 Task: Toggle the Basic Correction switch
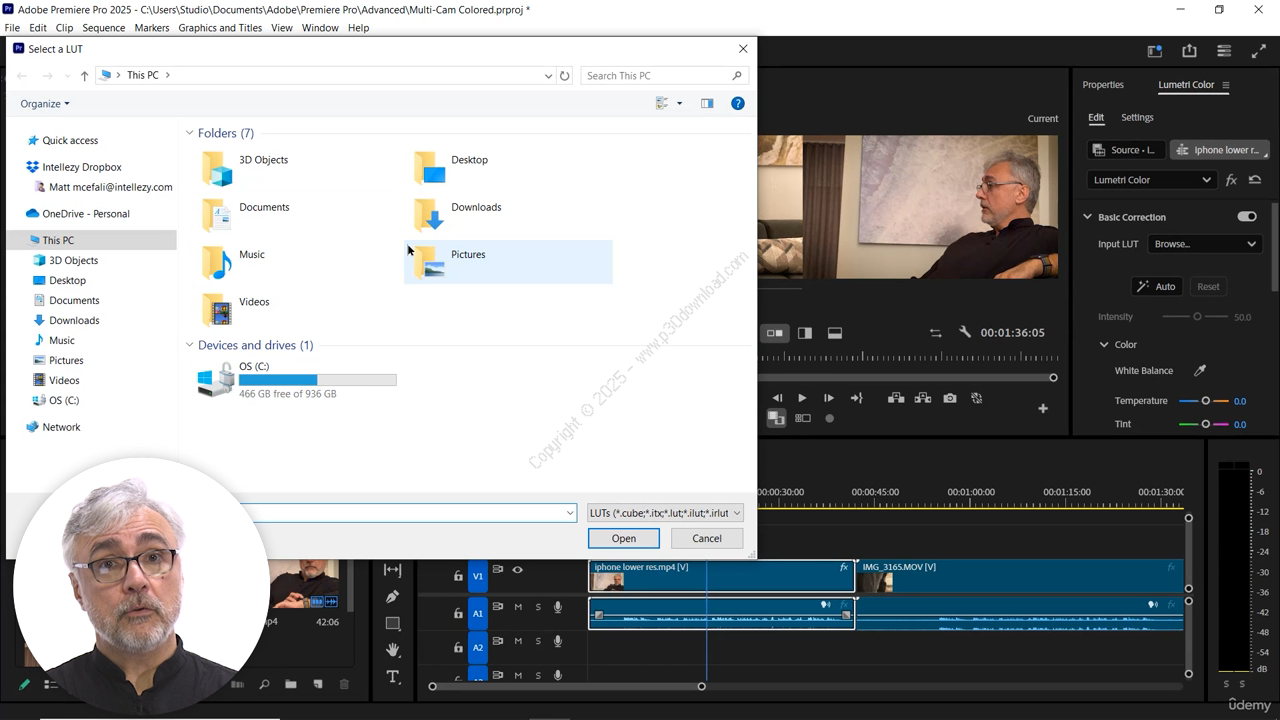pyautogui.click(x=1246, y=217)
